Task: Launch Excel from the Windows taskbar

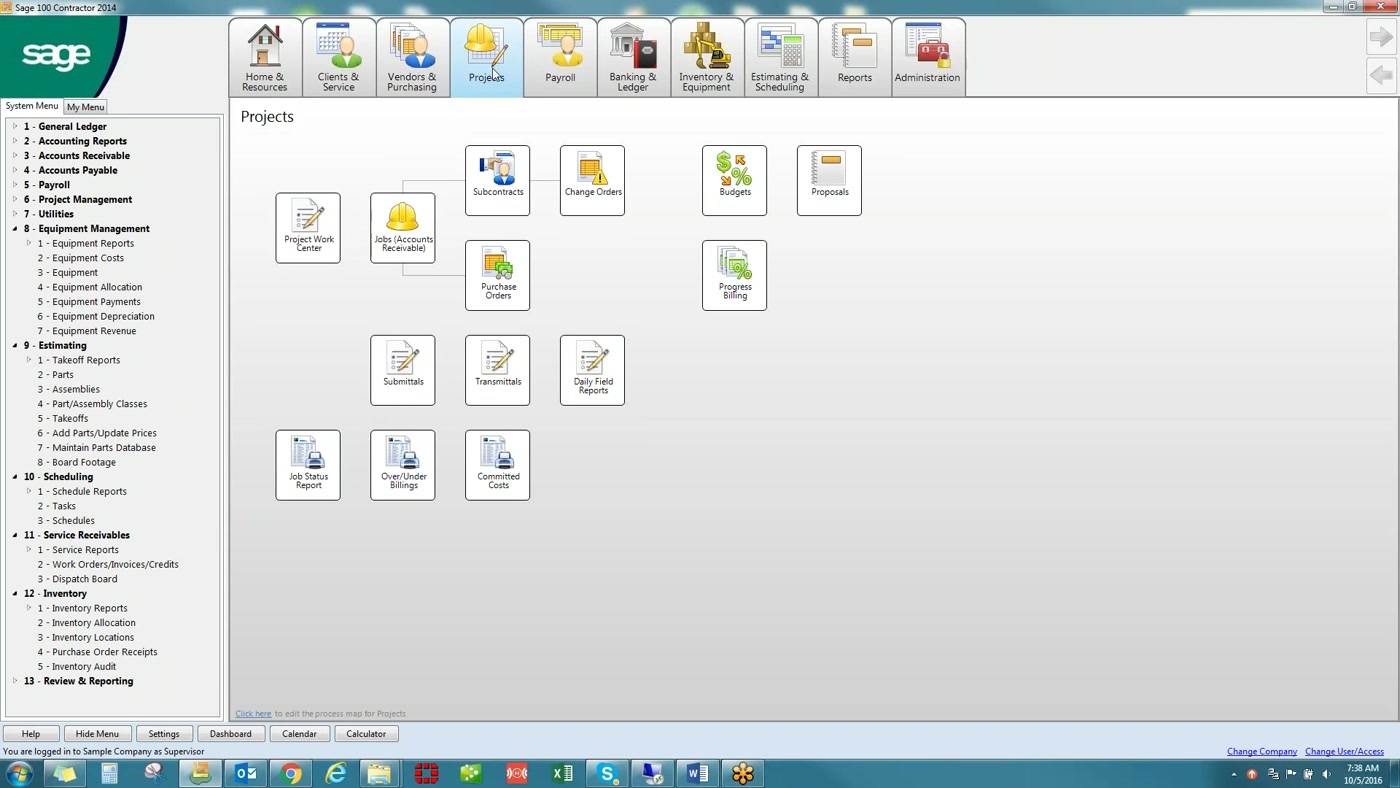Action: (x=562, y=773)
